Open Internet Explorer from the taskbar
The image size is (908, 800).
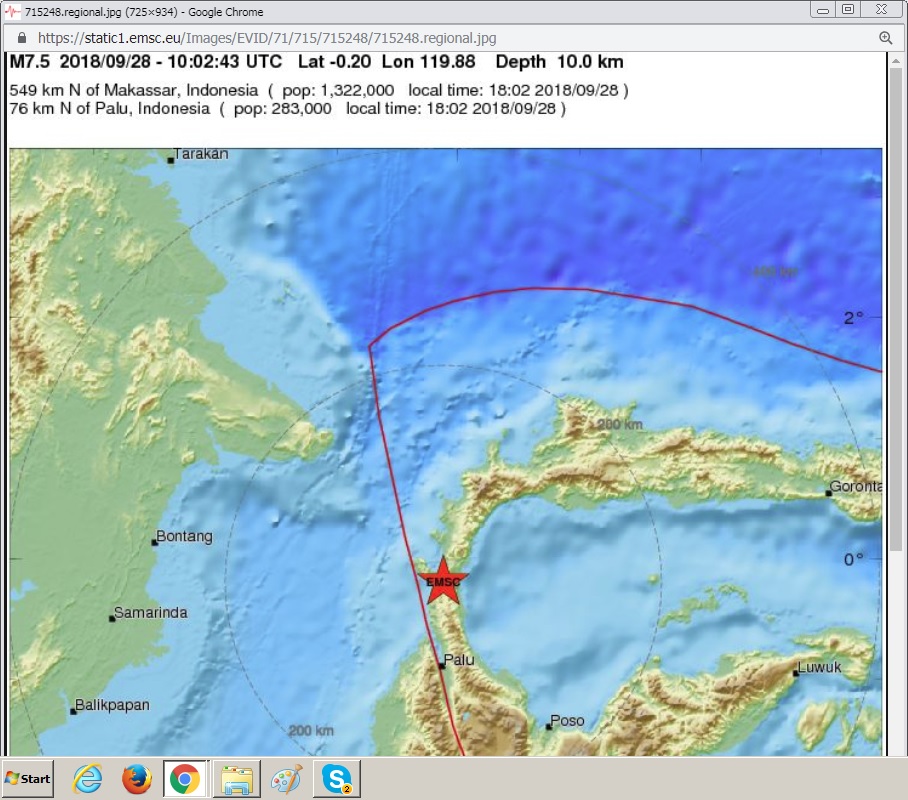[88, 779]
